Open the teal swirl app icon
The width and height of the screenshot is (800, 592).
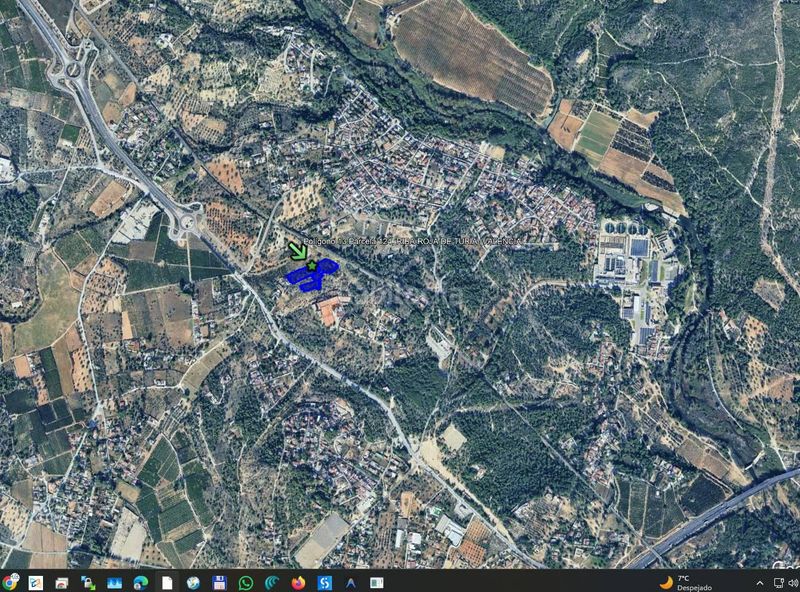pyautogui.click(x=272, y=582)
